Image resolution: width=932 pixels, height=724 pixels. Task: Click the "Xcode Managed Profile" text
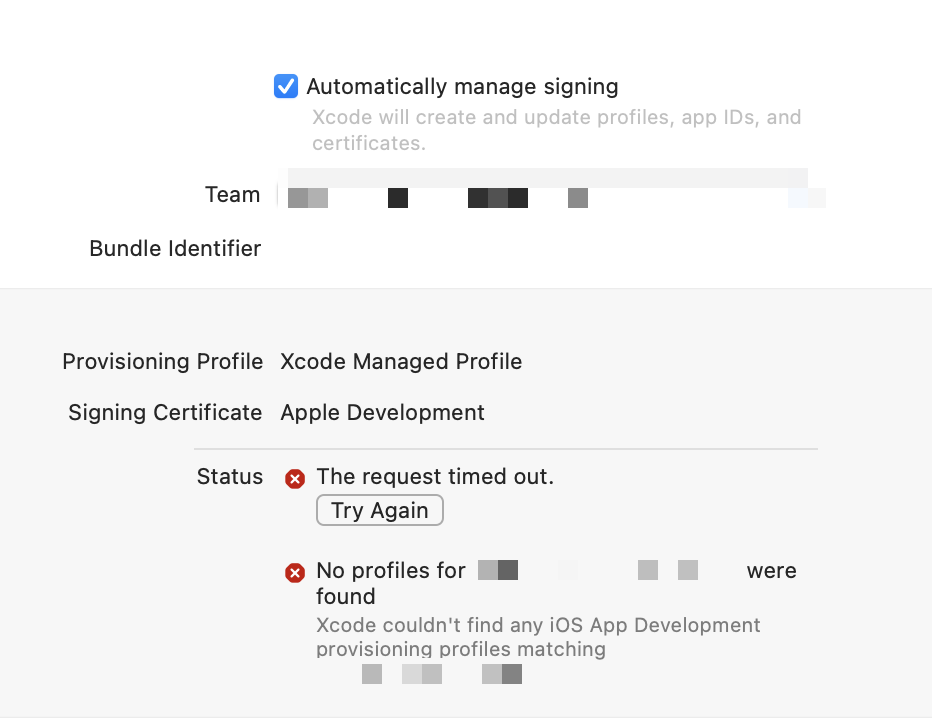[401, 361]
